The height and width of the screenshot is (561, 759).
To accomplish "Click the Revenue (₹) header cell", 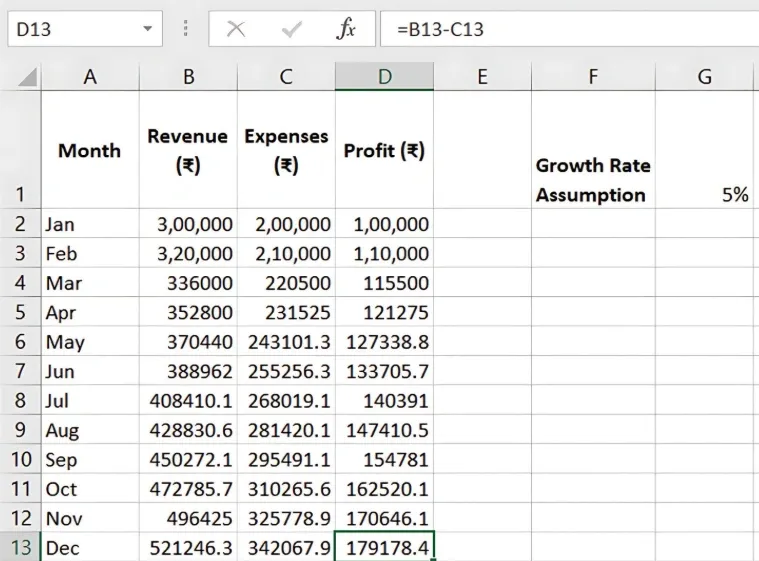I will tap(188, 150).
